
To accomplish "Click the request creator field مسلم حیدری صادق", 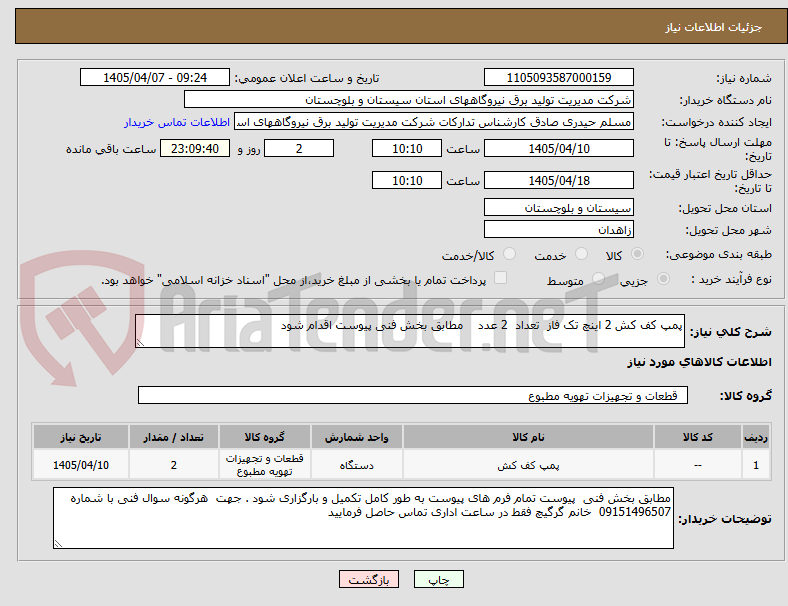I will pyautogui.click(x=434, y=122).
